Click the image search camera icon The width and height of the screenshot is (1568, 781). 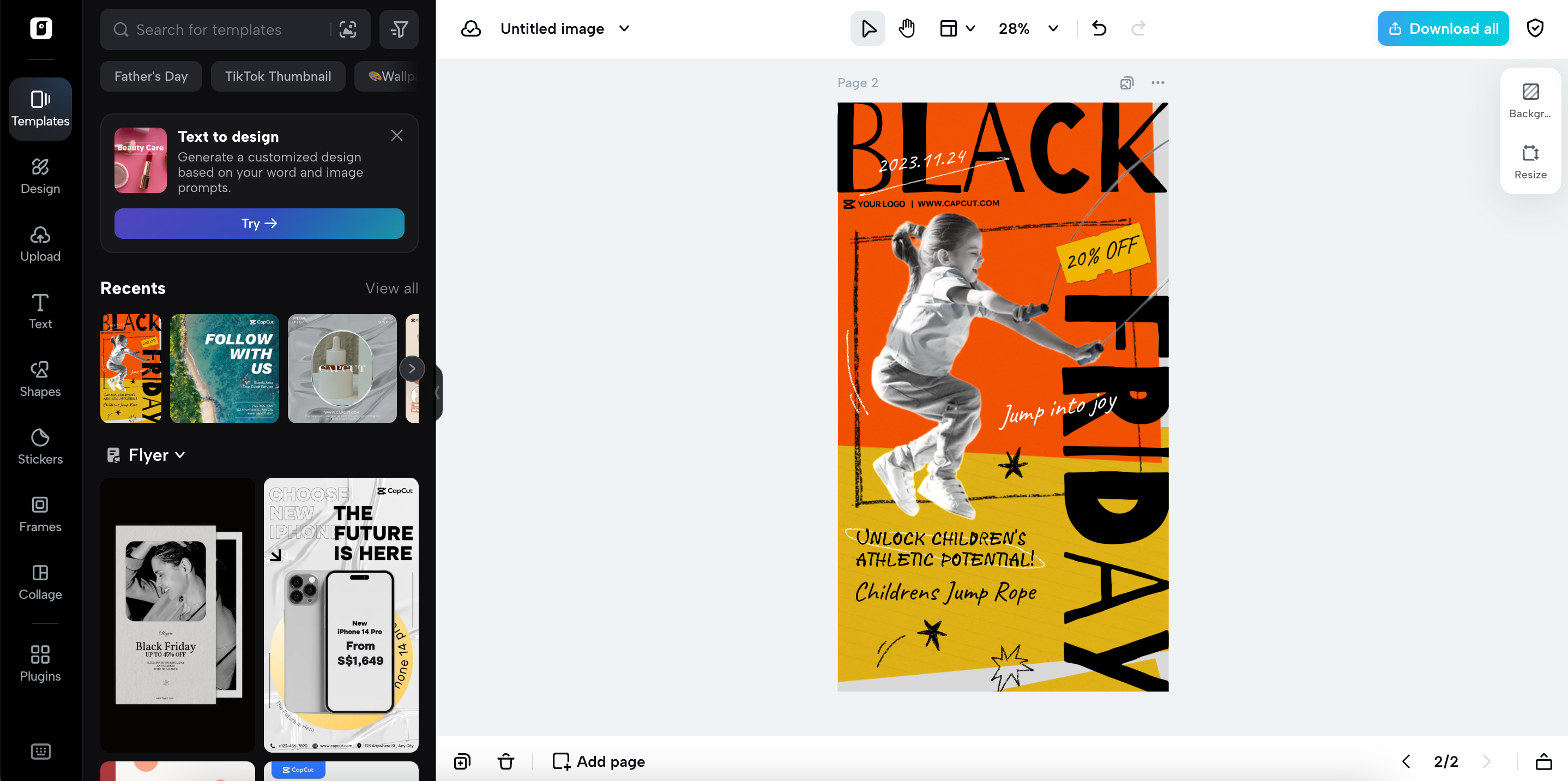tap(347, 30)
